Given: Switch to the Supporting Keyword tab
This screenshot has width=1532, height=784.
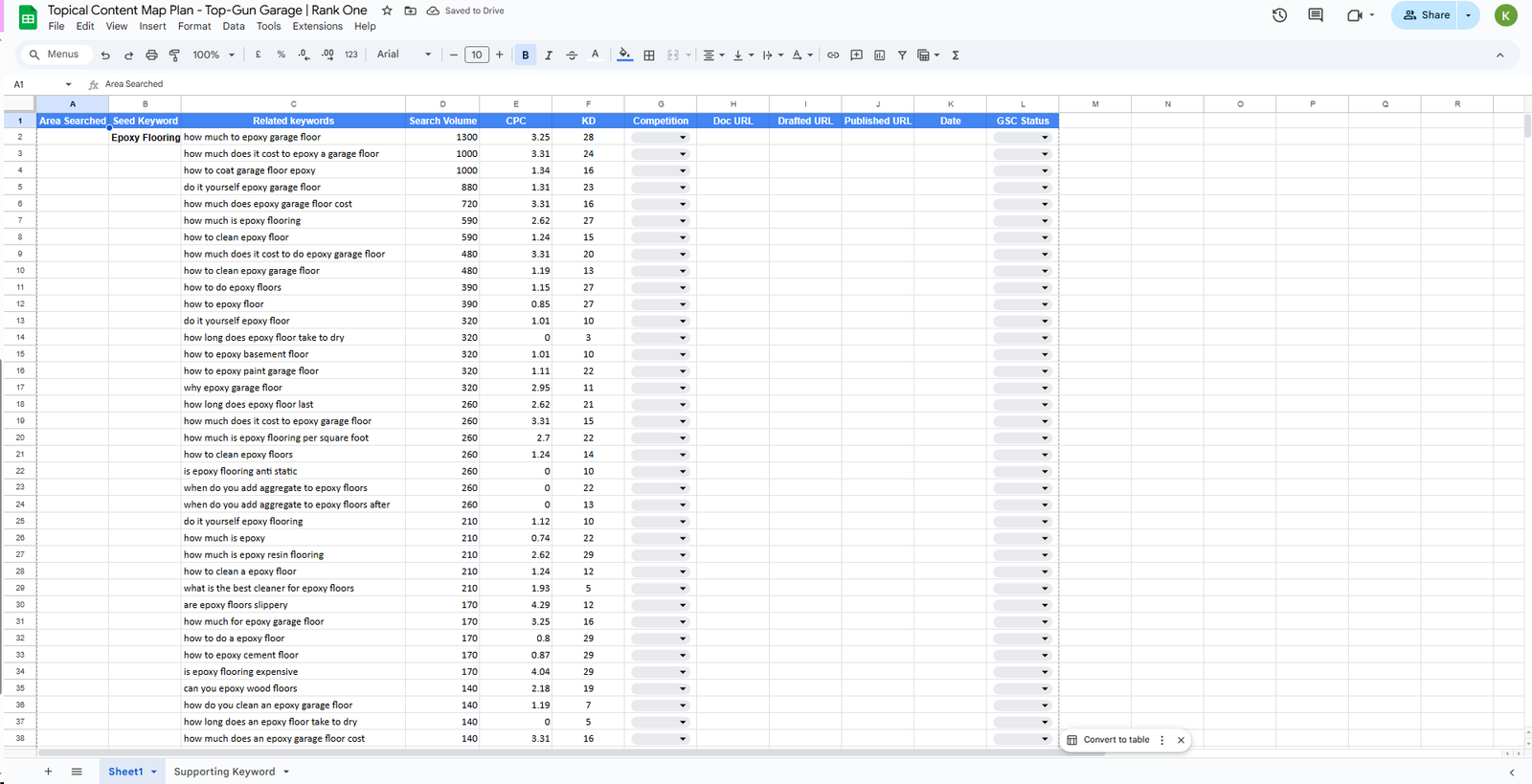Looking at the screenshot, I should click(224, 772).
